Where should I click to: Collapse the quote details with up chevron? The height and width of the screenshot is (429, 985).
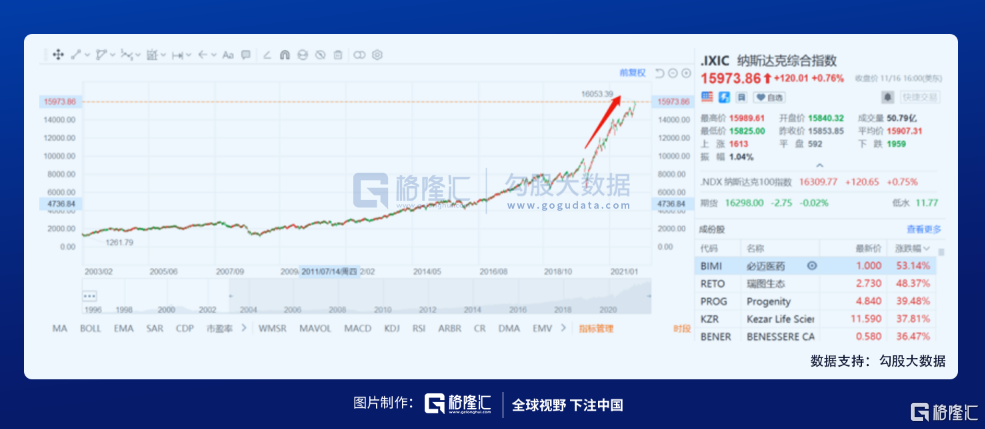click(820, 166)
